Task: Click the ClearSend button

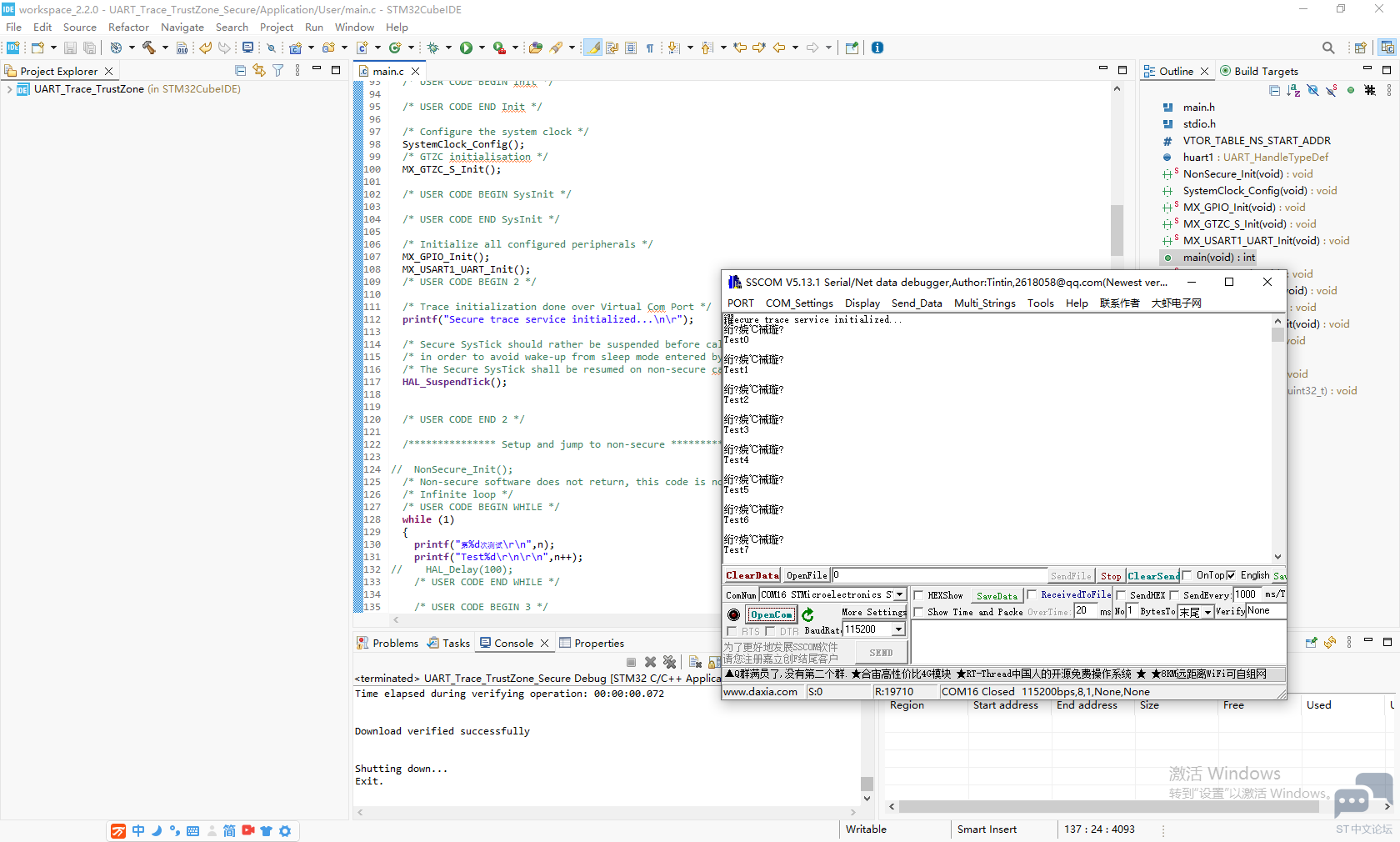Action: (1153, 575)
